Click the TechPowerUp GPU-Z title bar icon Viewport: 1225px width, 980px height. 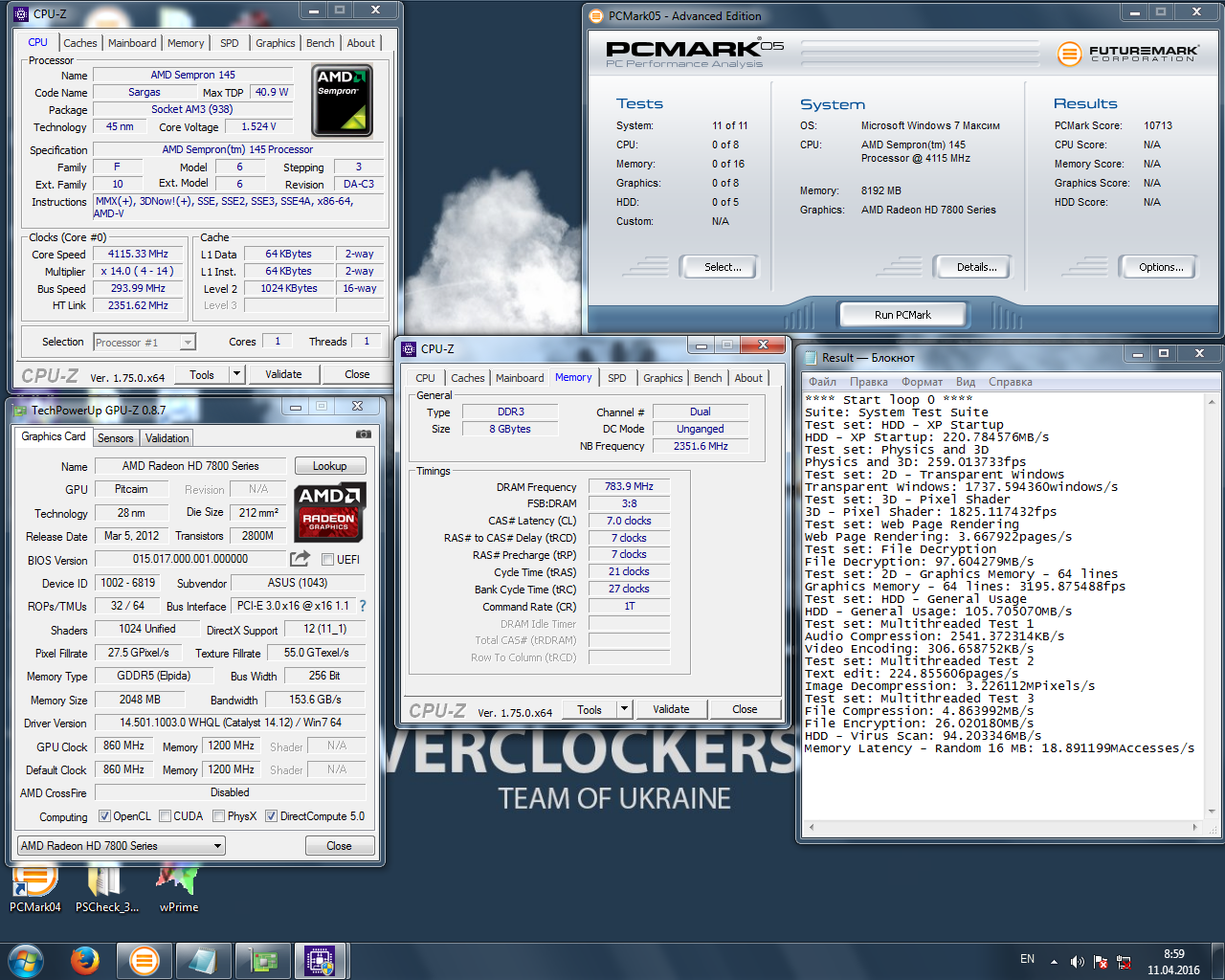[x=20, y=410]
